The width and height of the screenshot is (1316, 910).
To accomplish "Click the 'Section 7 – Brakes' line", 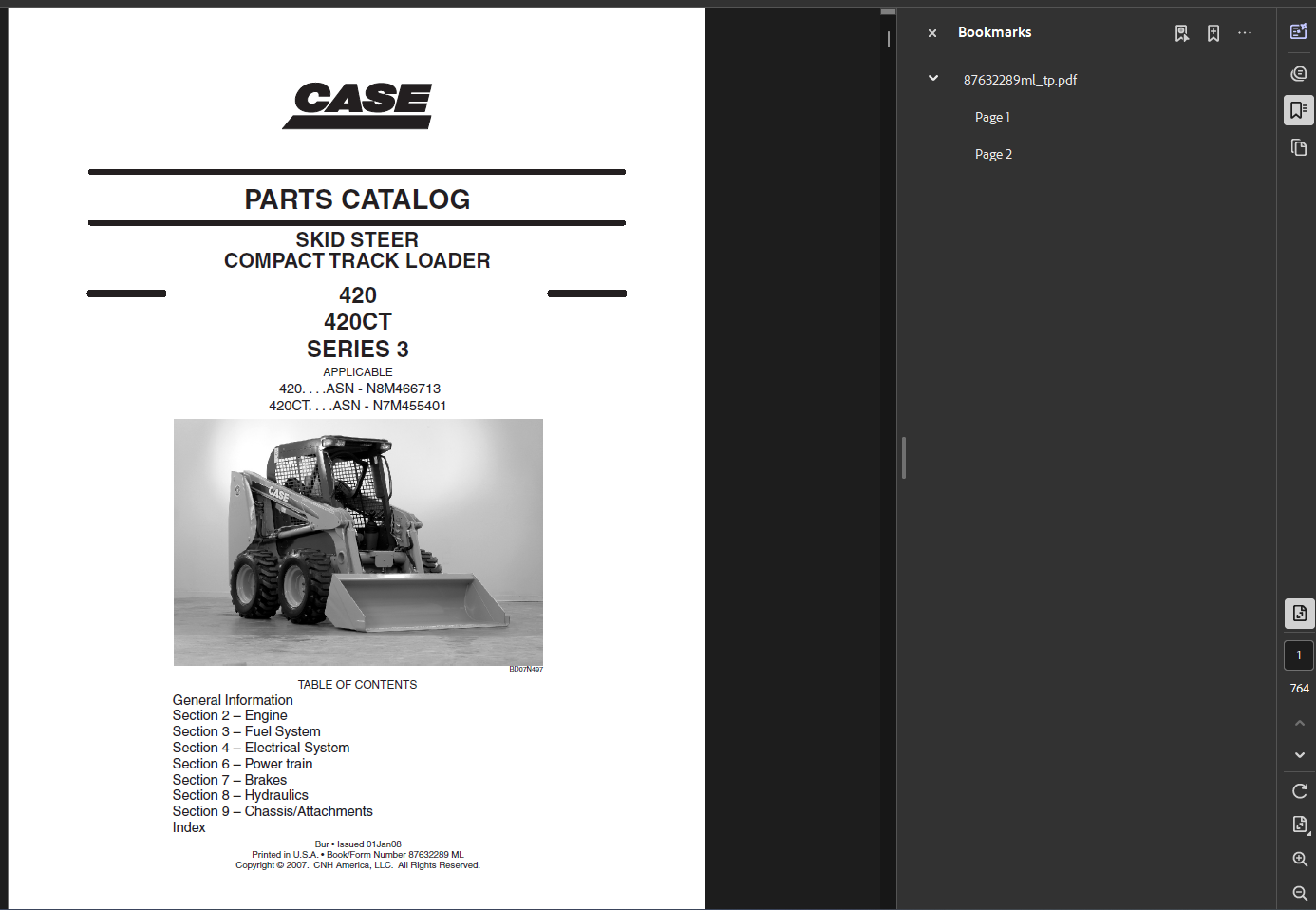I will [x=230, y=780].
